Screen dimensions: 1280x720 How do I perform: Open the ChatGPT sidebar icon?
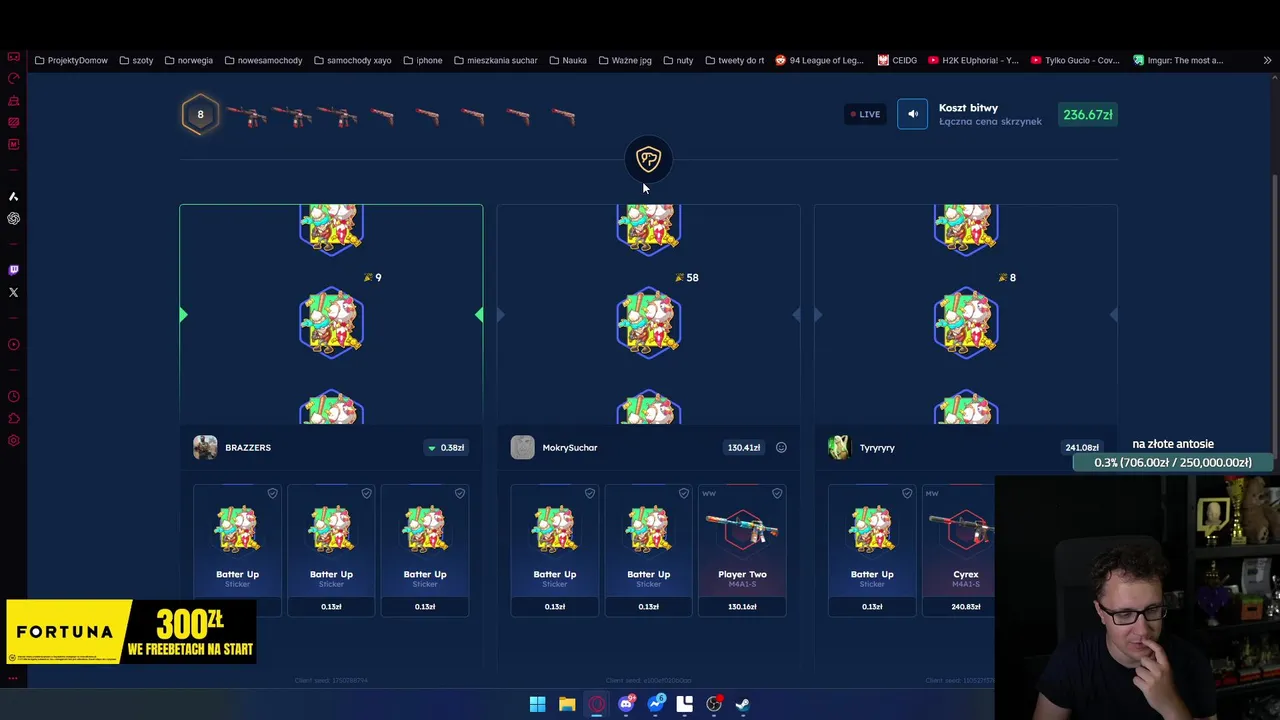[13, 218]
